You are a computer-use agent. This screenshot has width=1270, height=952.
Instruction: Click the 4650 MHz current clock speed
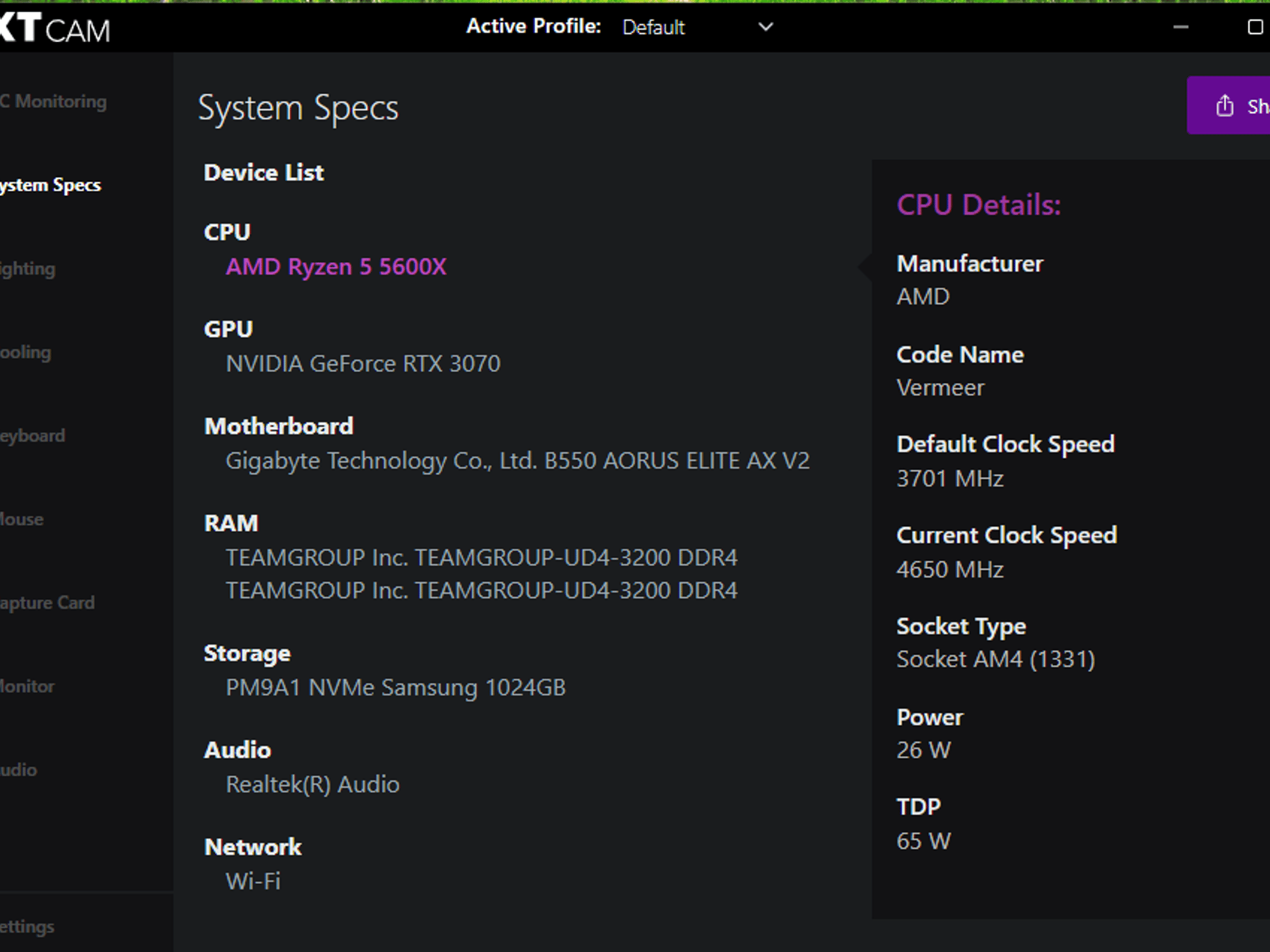[950, 570]
